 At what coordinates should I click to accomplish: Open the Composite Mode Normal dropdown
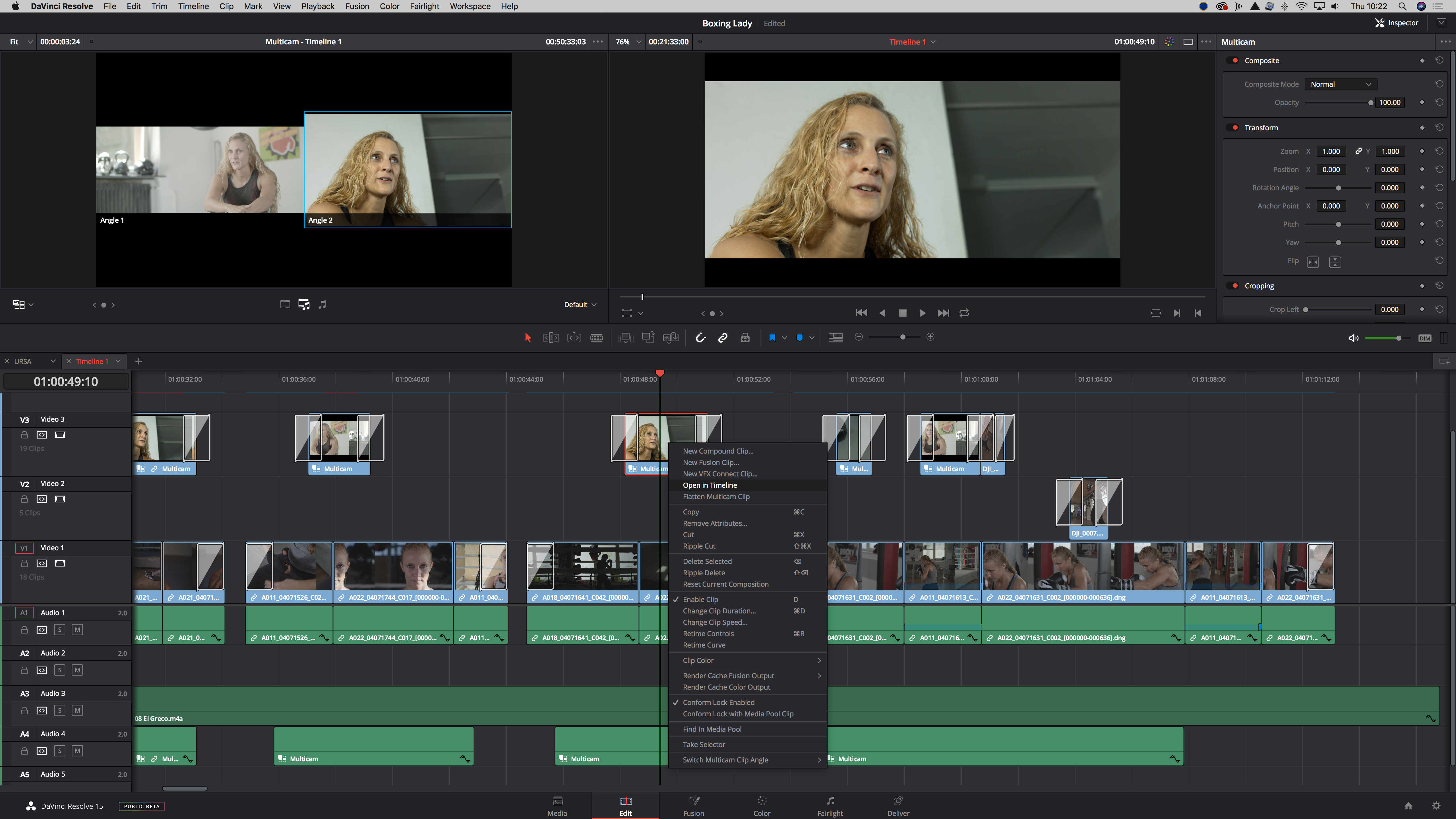pos(1340,84)
